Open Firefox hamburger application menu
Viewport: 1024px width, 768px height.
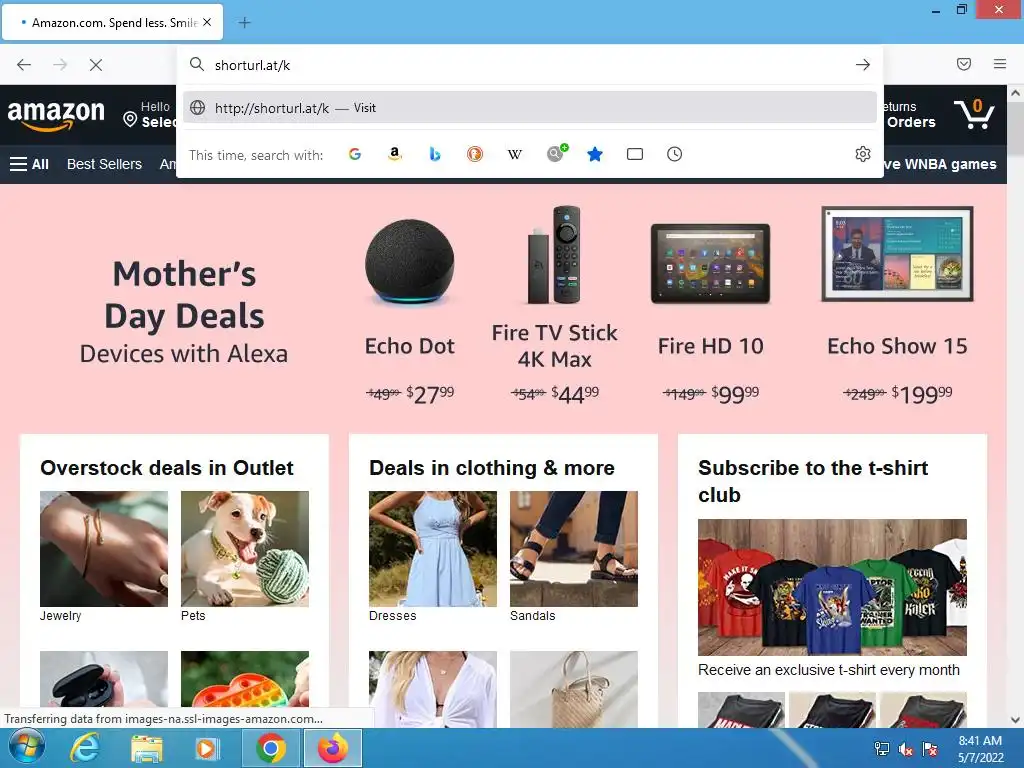coord(1000,64)
